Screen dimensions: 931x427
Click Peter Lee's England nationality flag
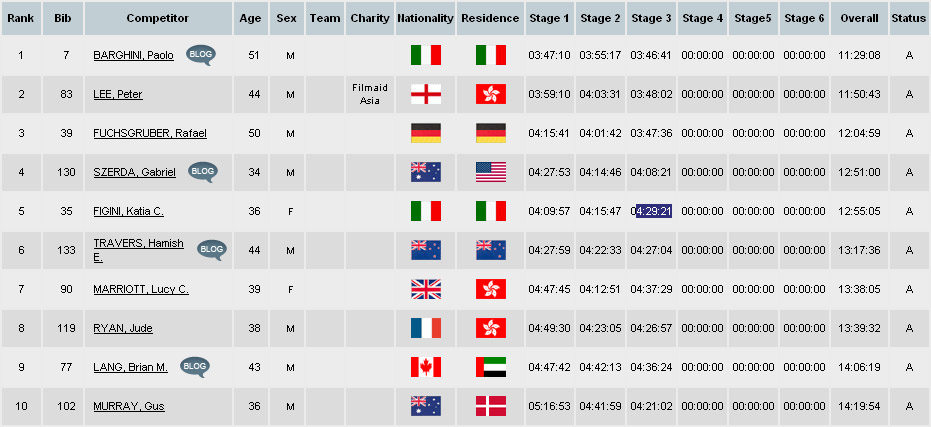[x=426, y=94]
